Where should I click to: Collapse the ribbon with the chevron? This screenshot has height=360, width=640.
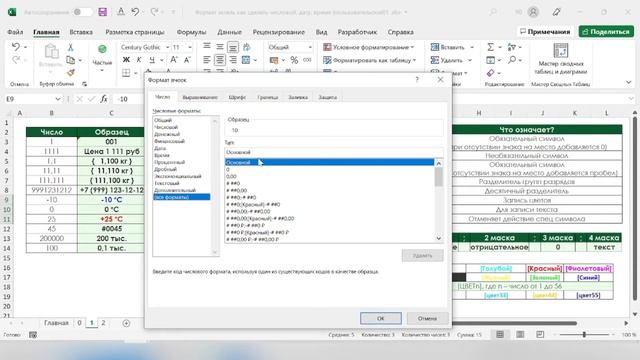pos(629,82)
